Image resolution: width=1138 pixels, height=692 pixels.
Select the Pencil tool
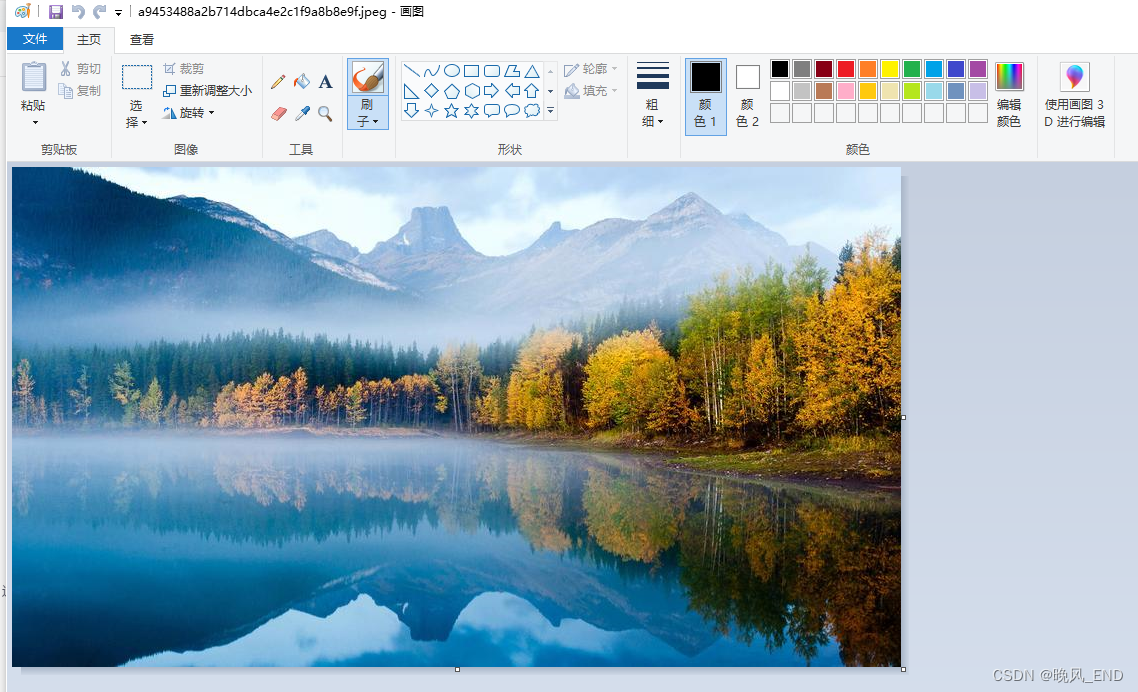click(278, 81)
